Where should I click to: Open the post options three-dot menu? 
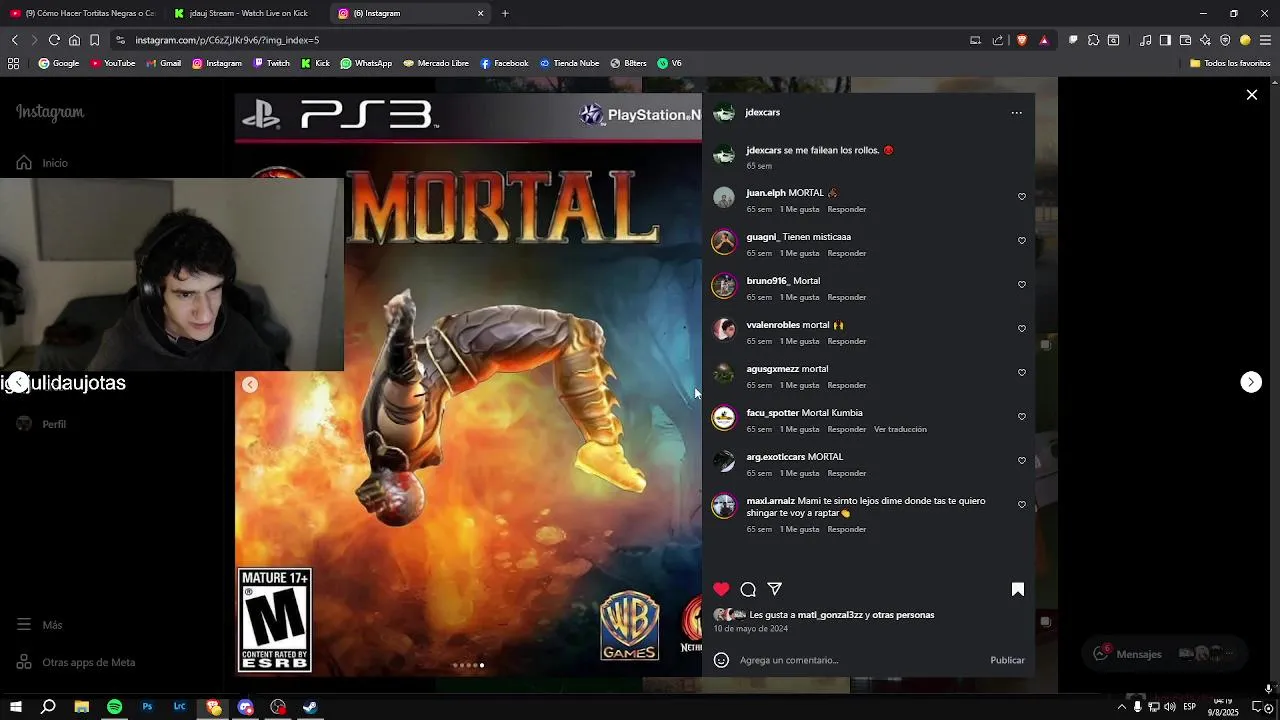1016,113
